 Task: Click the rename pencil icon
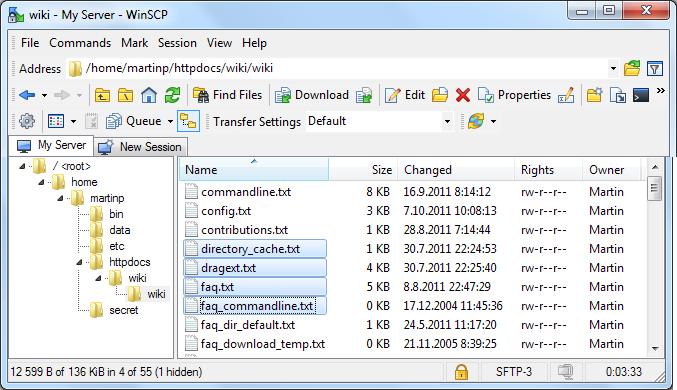pyautogui.click(x=566, y=95)
